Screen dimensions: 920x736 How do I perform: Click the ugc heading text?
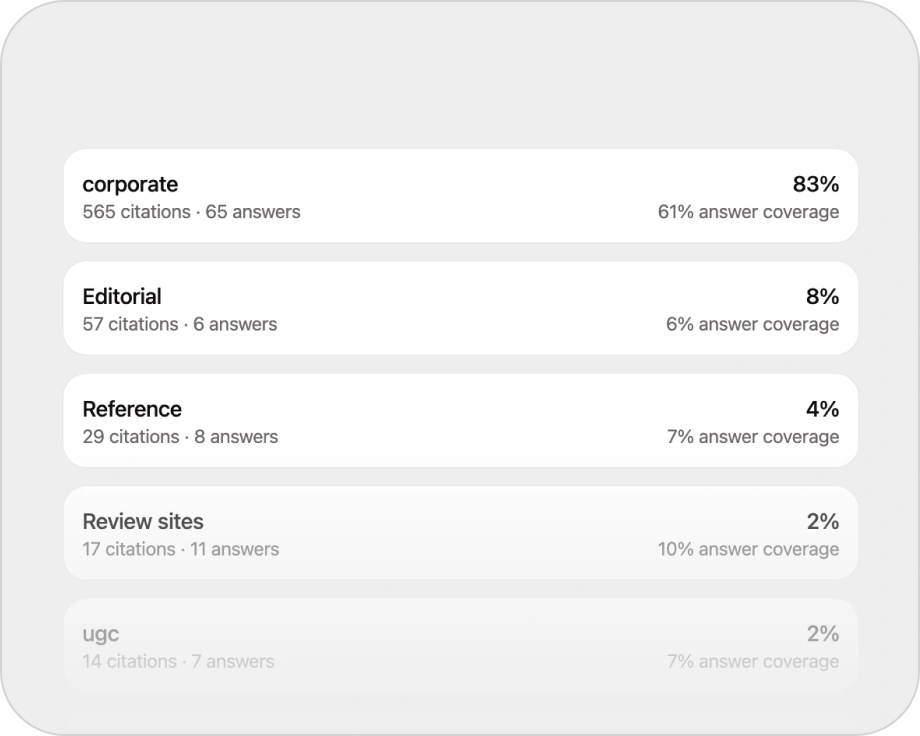click(100, 634)
